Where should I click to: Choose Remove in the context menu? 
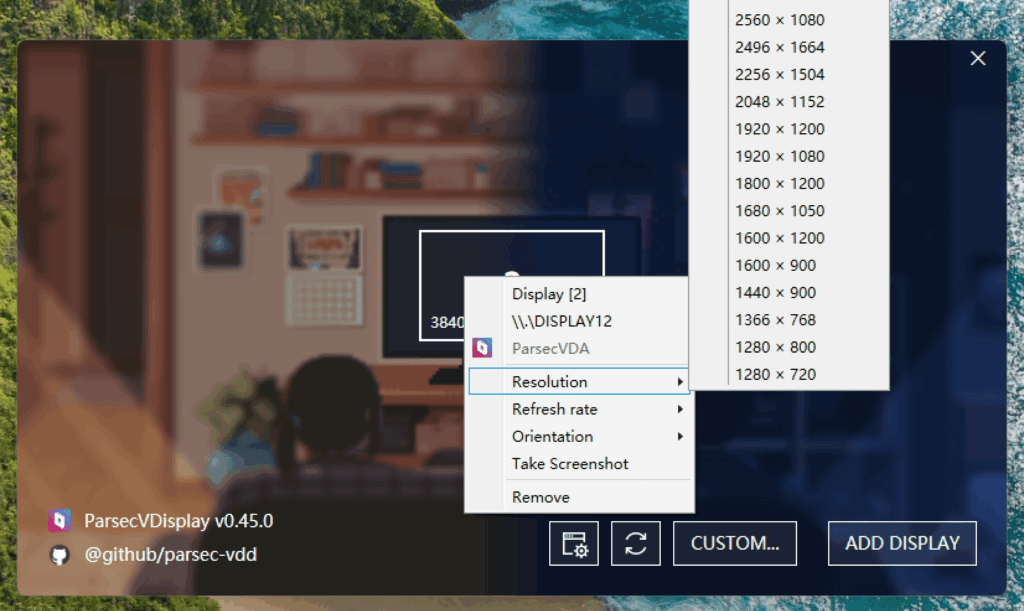click(541, 497)
